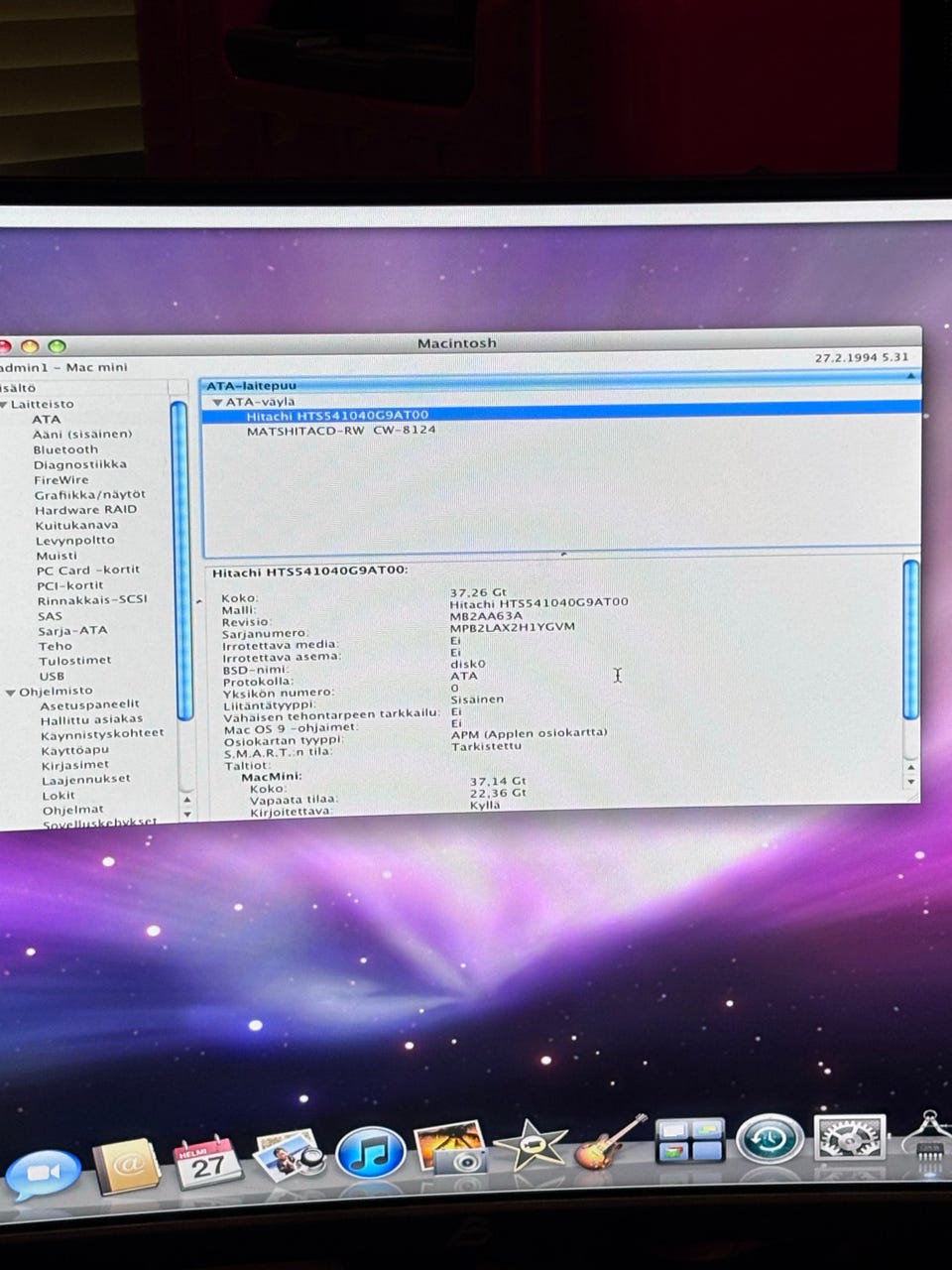Select Kuitukanava in the sidebar
Screen dimensions: 952x1270
coord(76,526)
